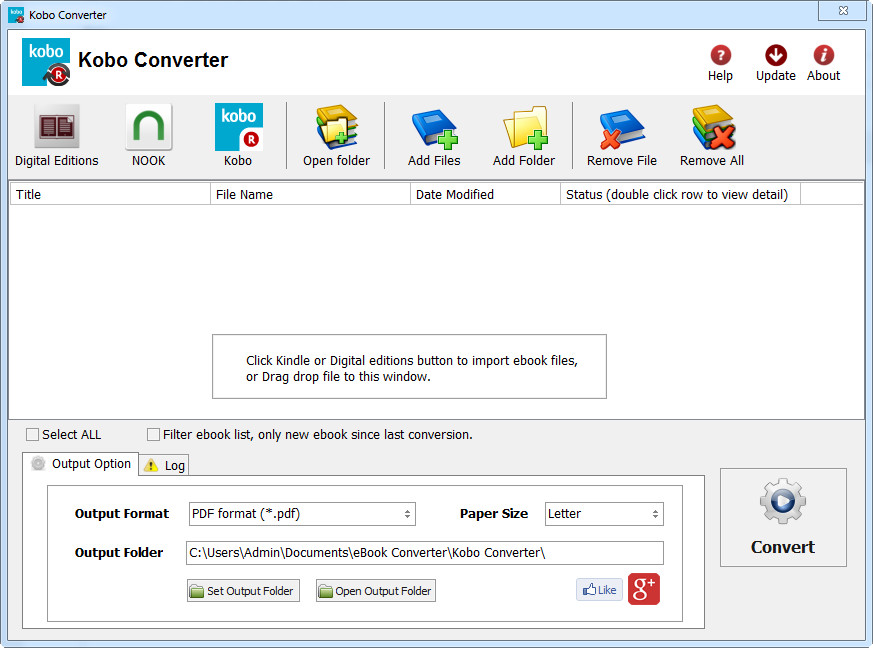Remove the selected file
The image size is (873, 648).
click(621, 135)
